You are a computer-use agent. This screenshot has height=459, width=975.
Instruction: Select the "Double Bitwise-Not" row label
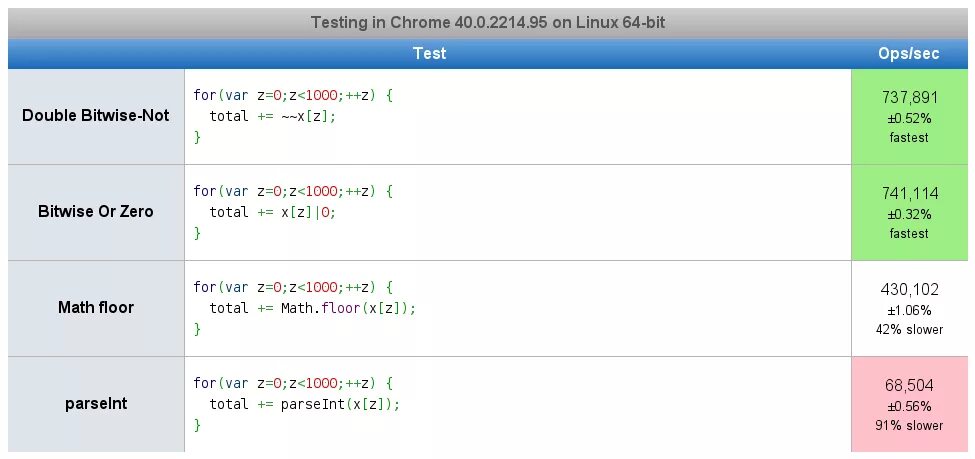pyautogui.click(x=96, y=116)
